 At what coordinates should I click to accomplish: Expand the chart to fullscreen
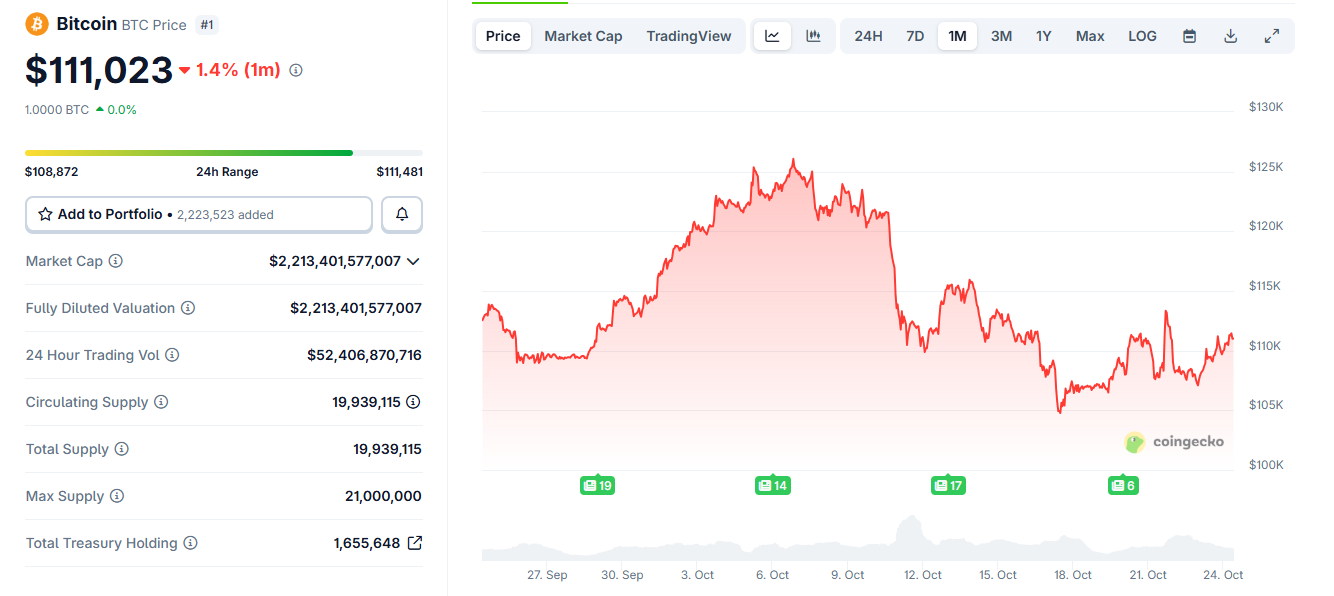tap(1271, 36)
